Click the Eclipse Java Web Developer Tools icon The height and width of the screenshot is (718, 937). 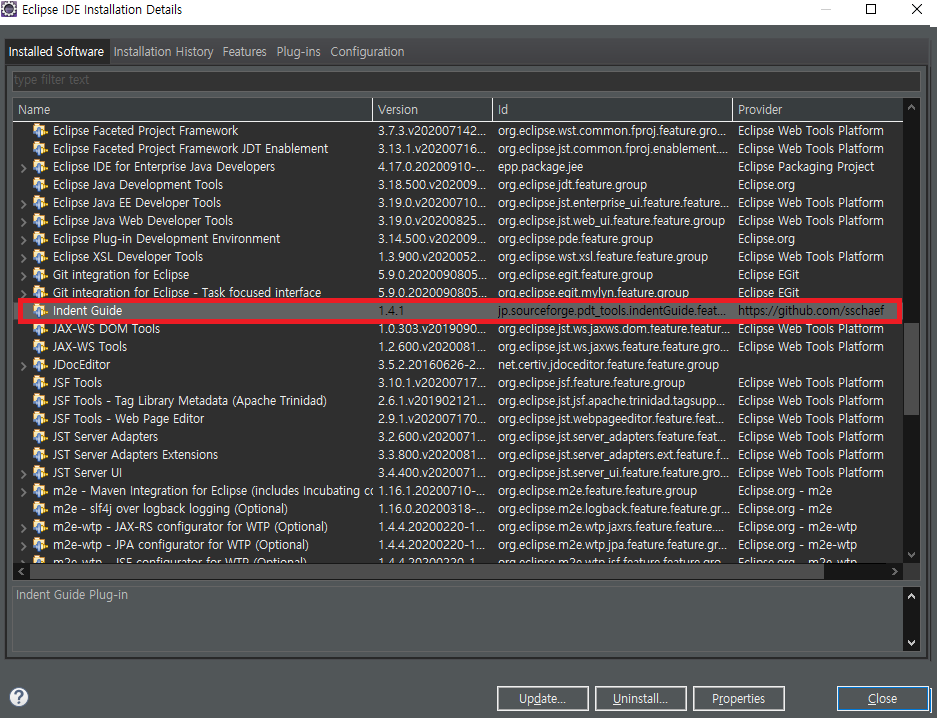point(40,220)
